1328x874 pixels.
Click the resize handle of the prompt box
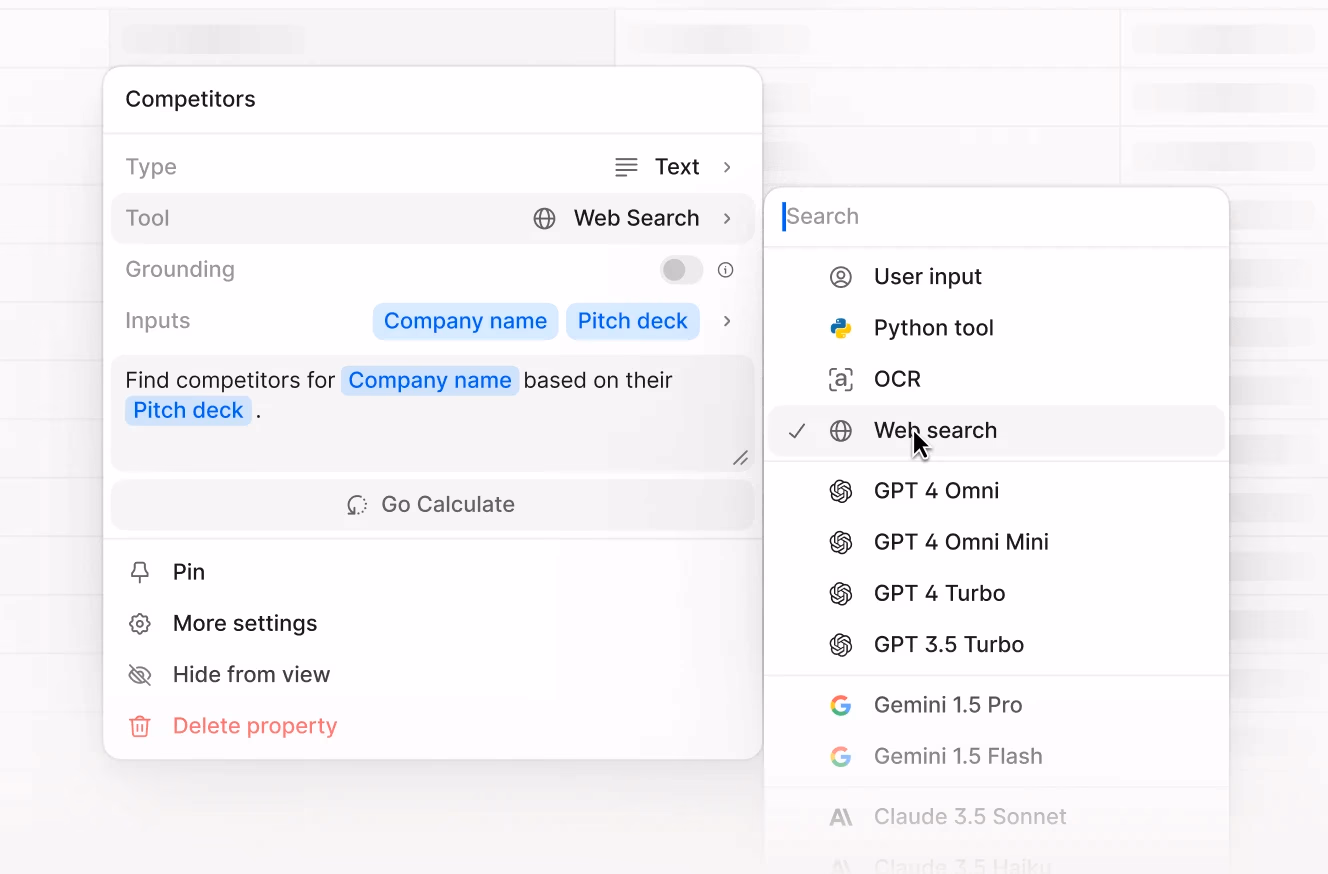[x=740, y=458]
